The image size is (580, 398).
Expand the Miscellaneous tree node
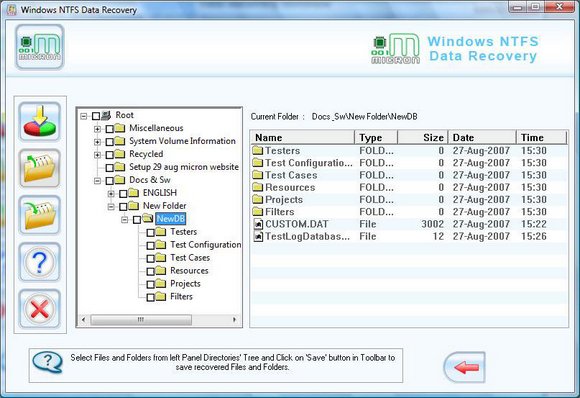[x=97, y=129]
